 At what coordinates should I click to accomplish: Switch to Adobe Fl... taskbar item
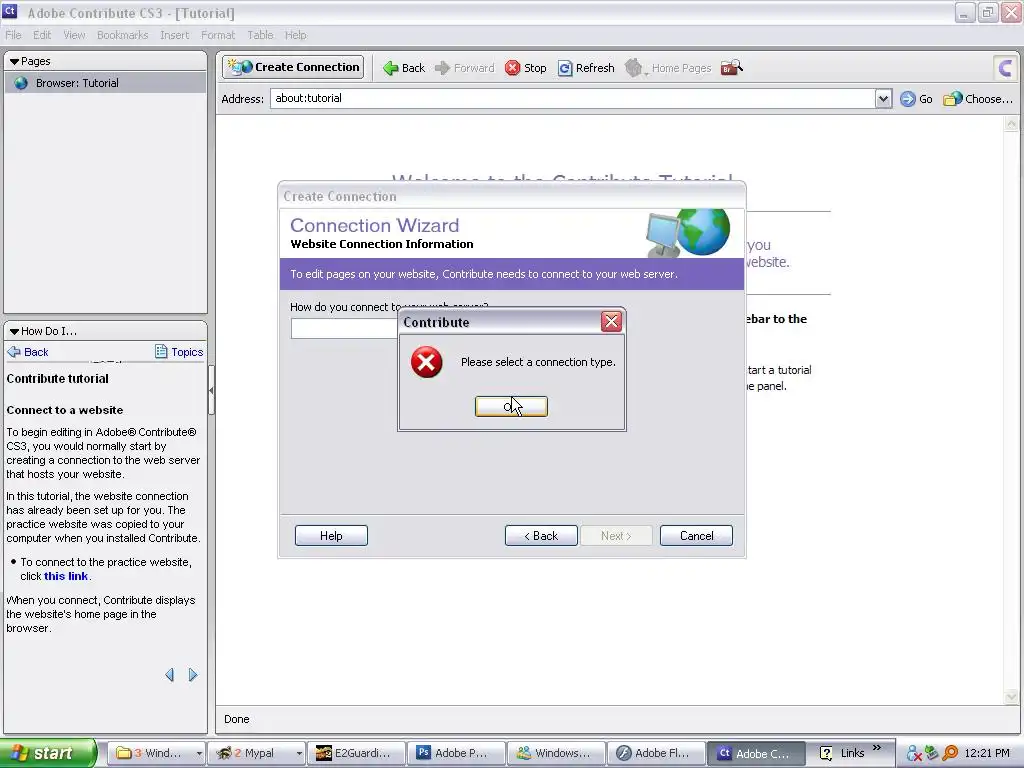coord(656,753)
